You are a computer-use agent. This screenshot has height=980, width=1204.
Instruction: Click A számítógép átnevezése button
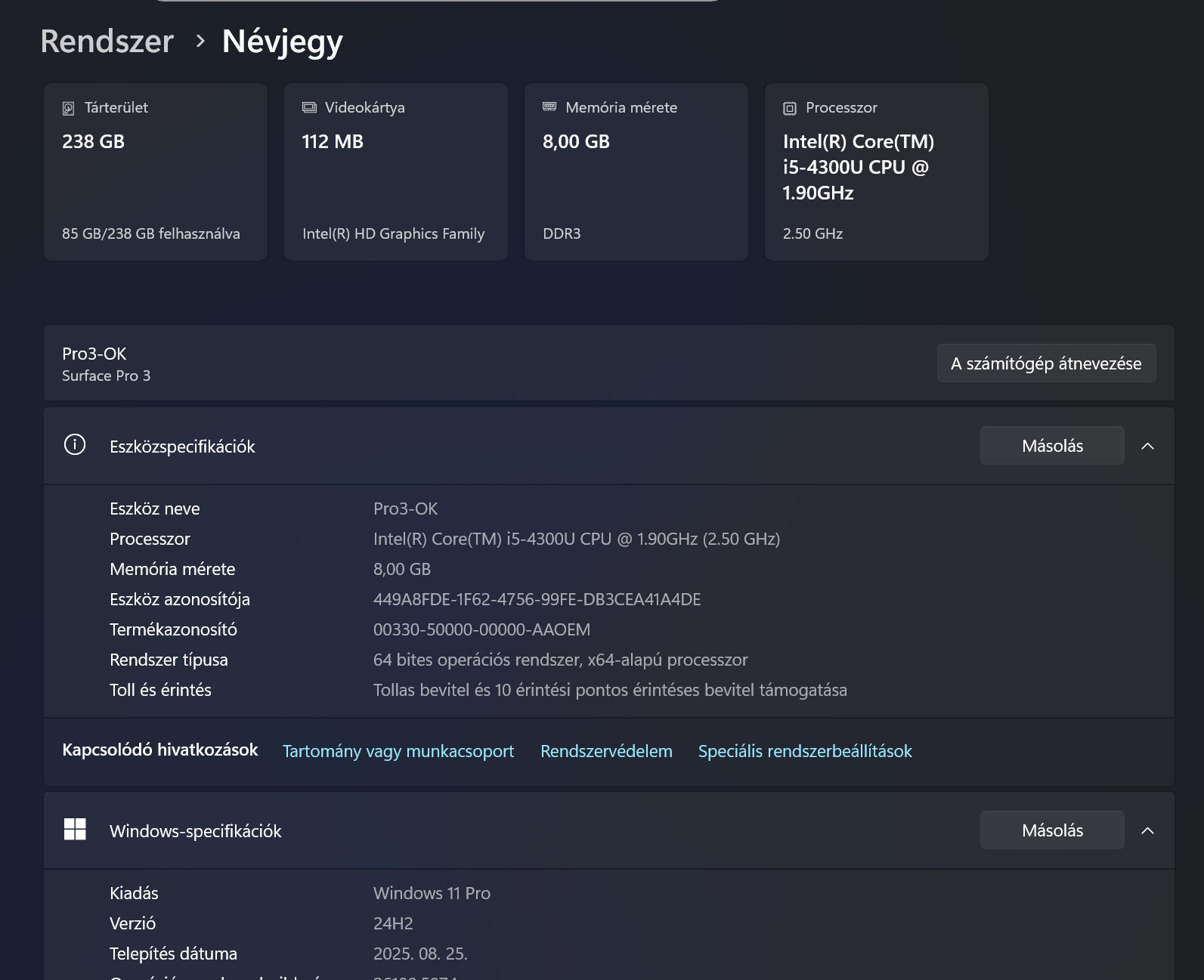click(x=1046, y=363)
